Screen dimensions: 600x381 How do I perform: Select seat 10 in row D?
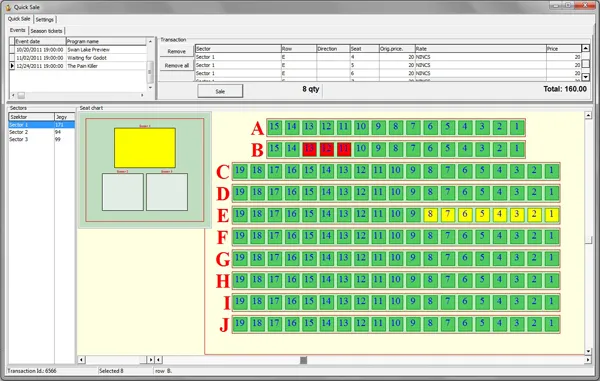(396, 193)
